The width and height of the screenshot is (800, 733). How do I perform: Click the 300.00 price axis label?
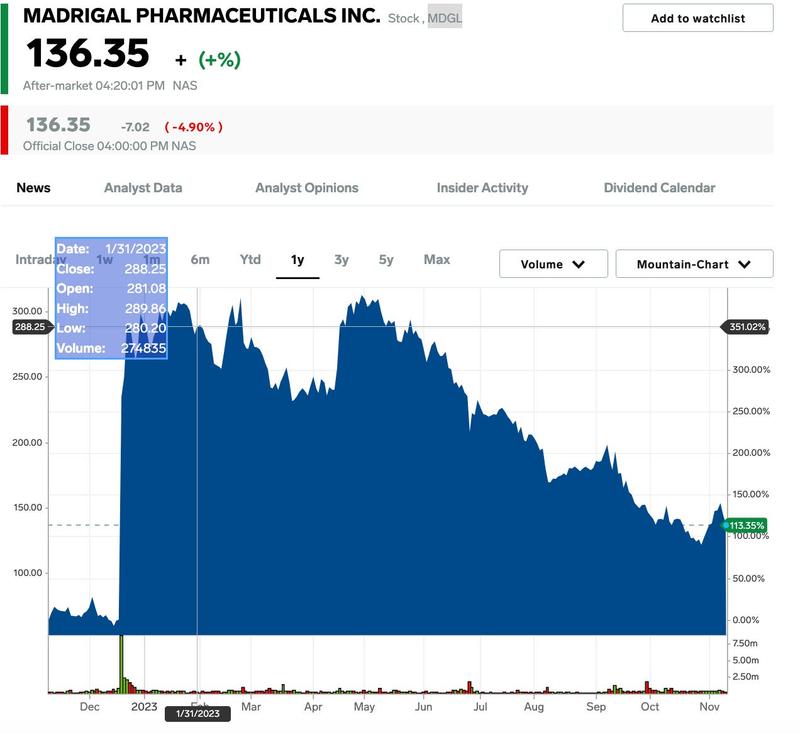27,311
